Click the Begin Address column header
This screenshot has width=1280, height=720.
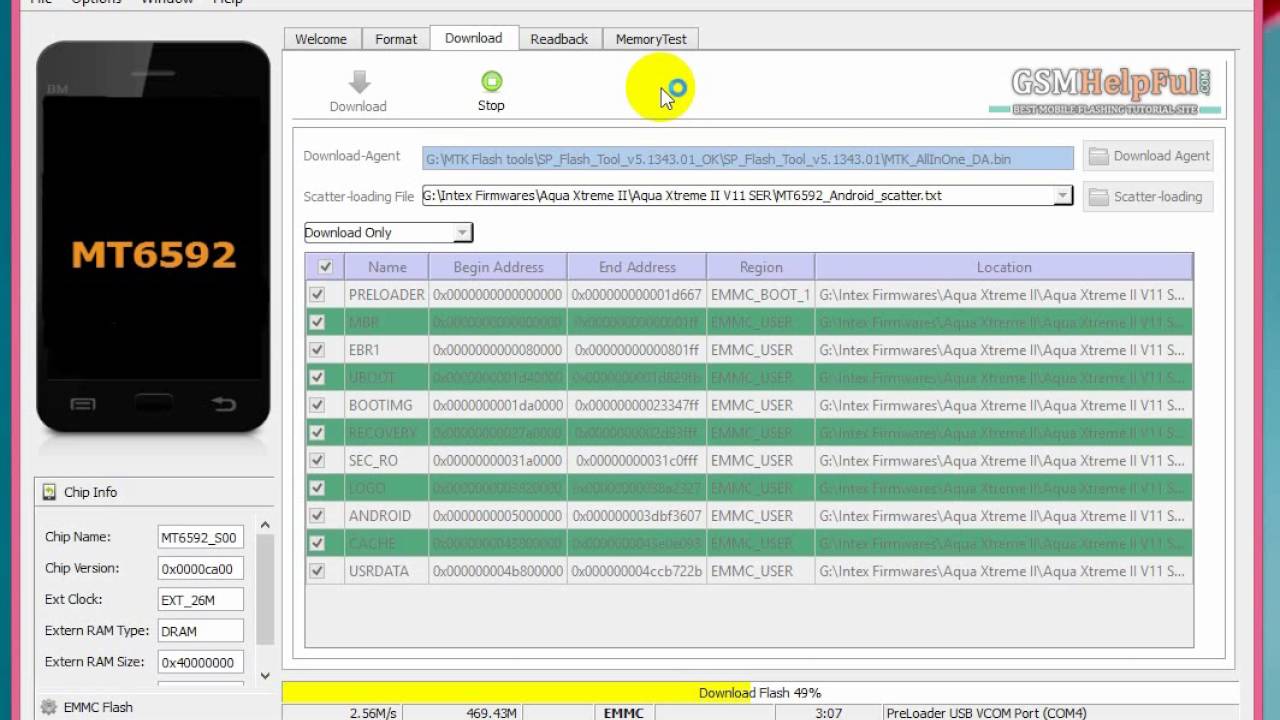(x=498, y=267)
